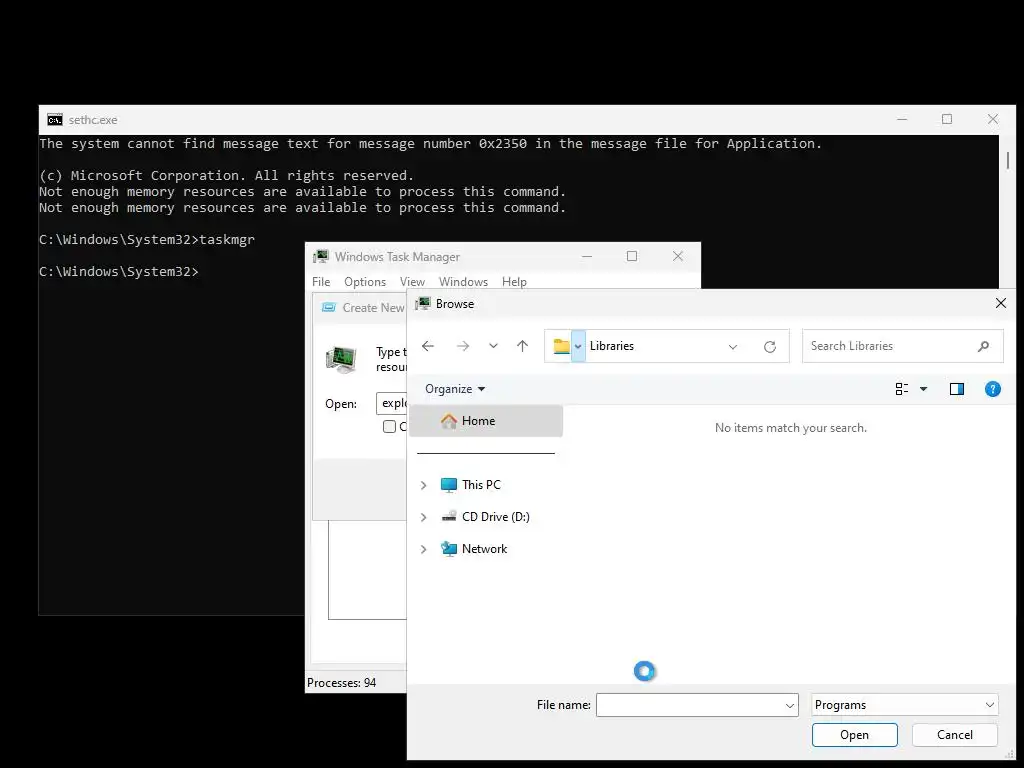This screenshot has width=1024, height=768.
Task: Click the File name input box
Action: click(x=690, y=705)
